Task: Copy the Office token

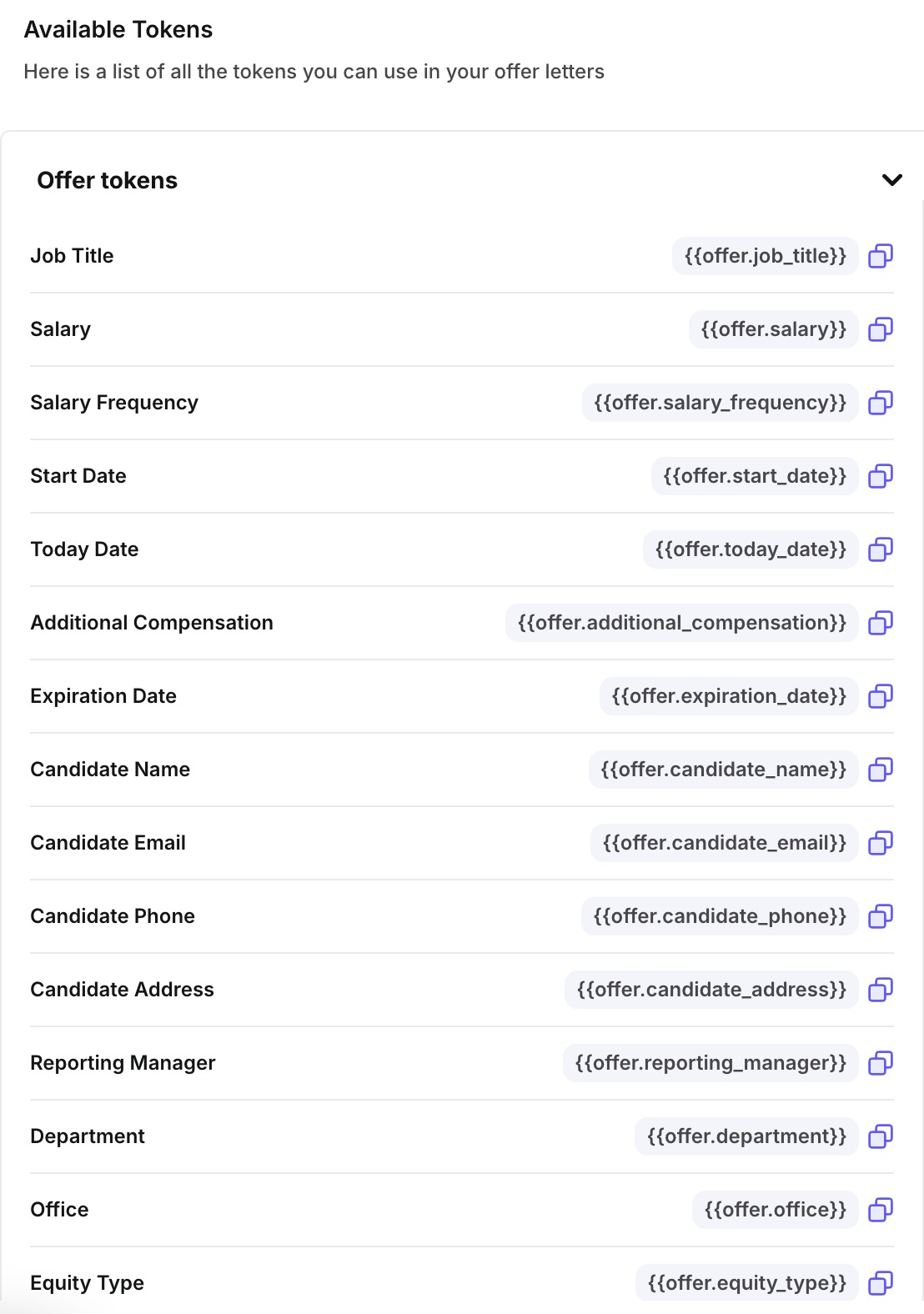Action: tap(881, 1210)
